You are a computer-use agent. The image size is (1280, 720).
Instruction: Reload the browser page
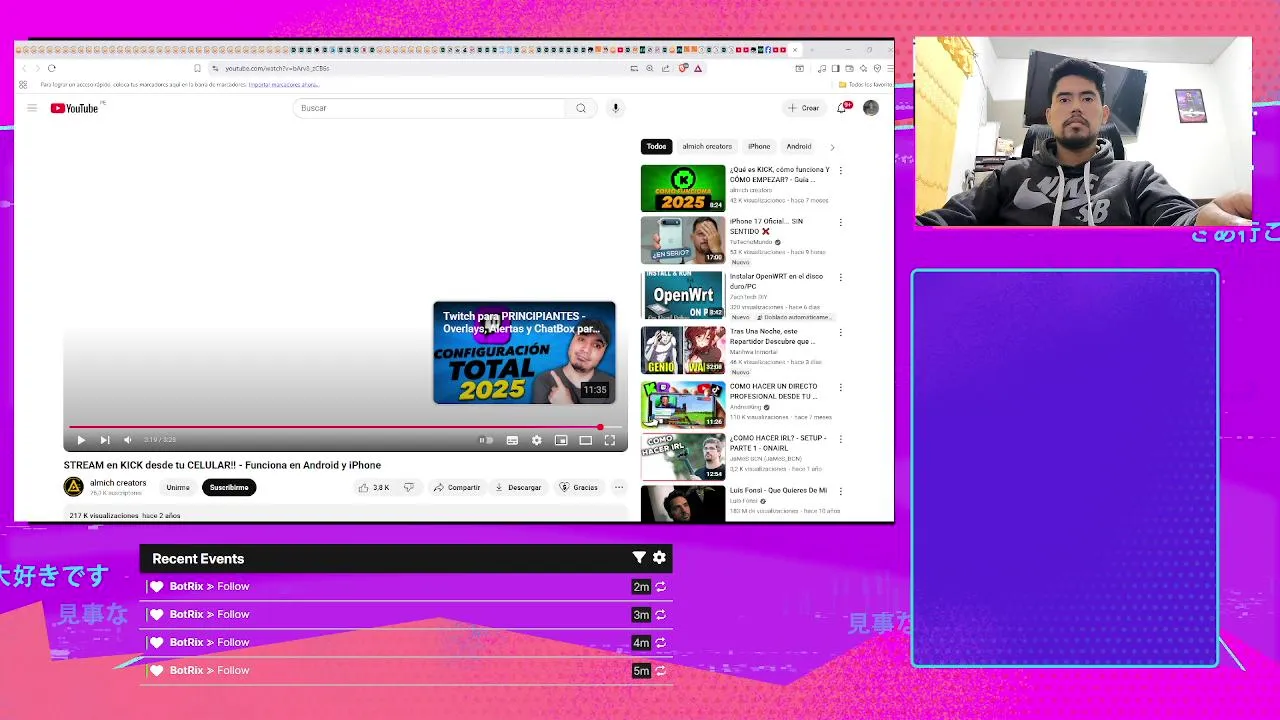pos(52,68)
